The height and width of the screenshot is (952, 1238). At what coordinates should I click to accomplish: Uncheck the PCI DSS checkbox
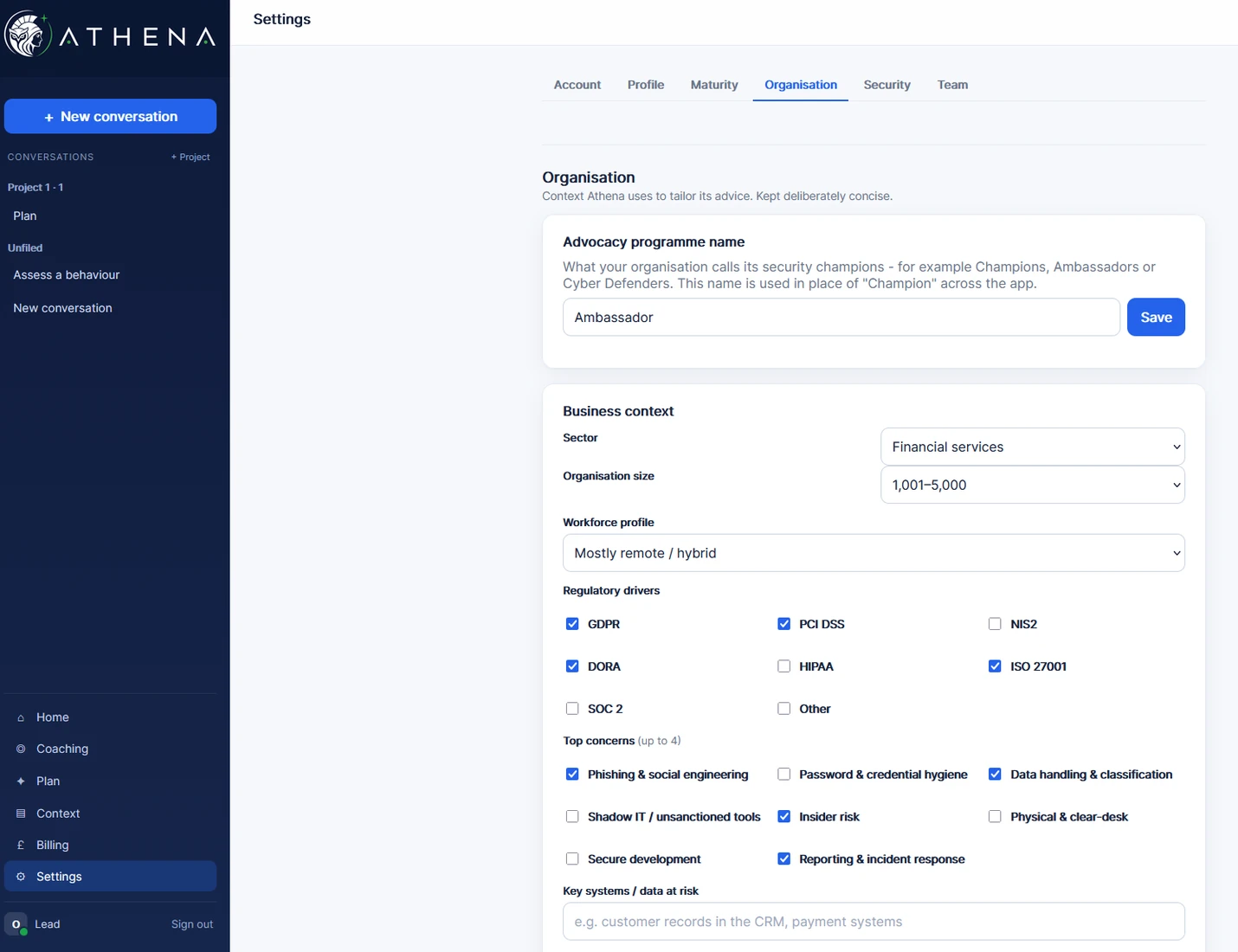[783, 624]
